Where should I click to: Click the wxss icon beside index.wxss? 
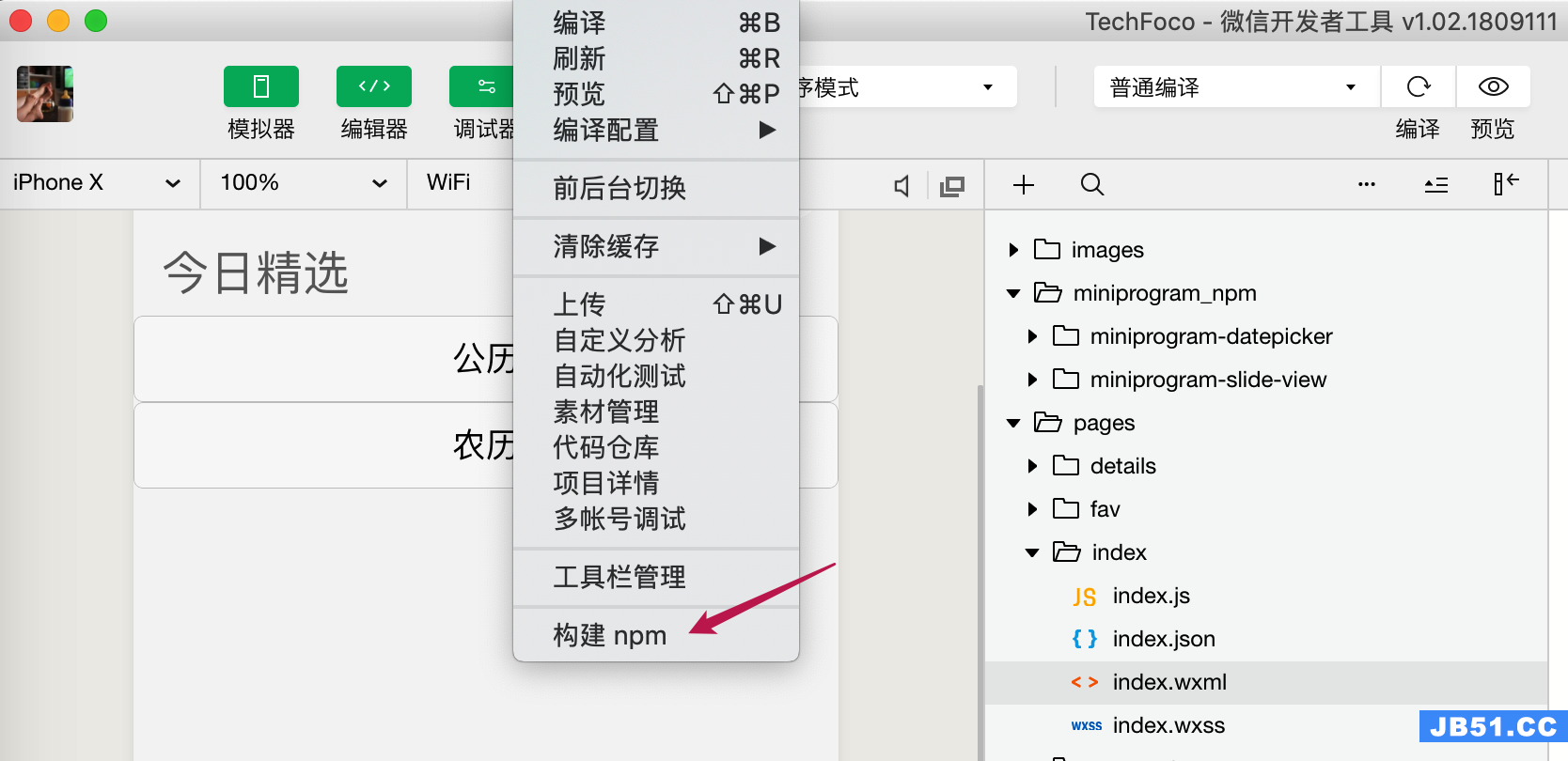tap(1086, 725)
